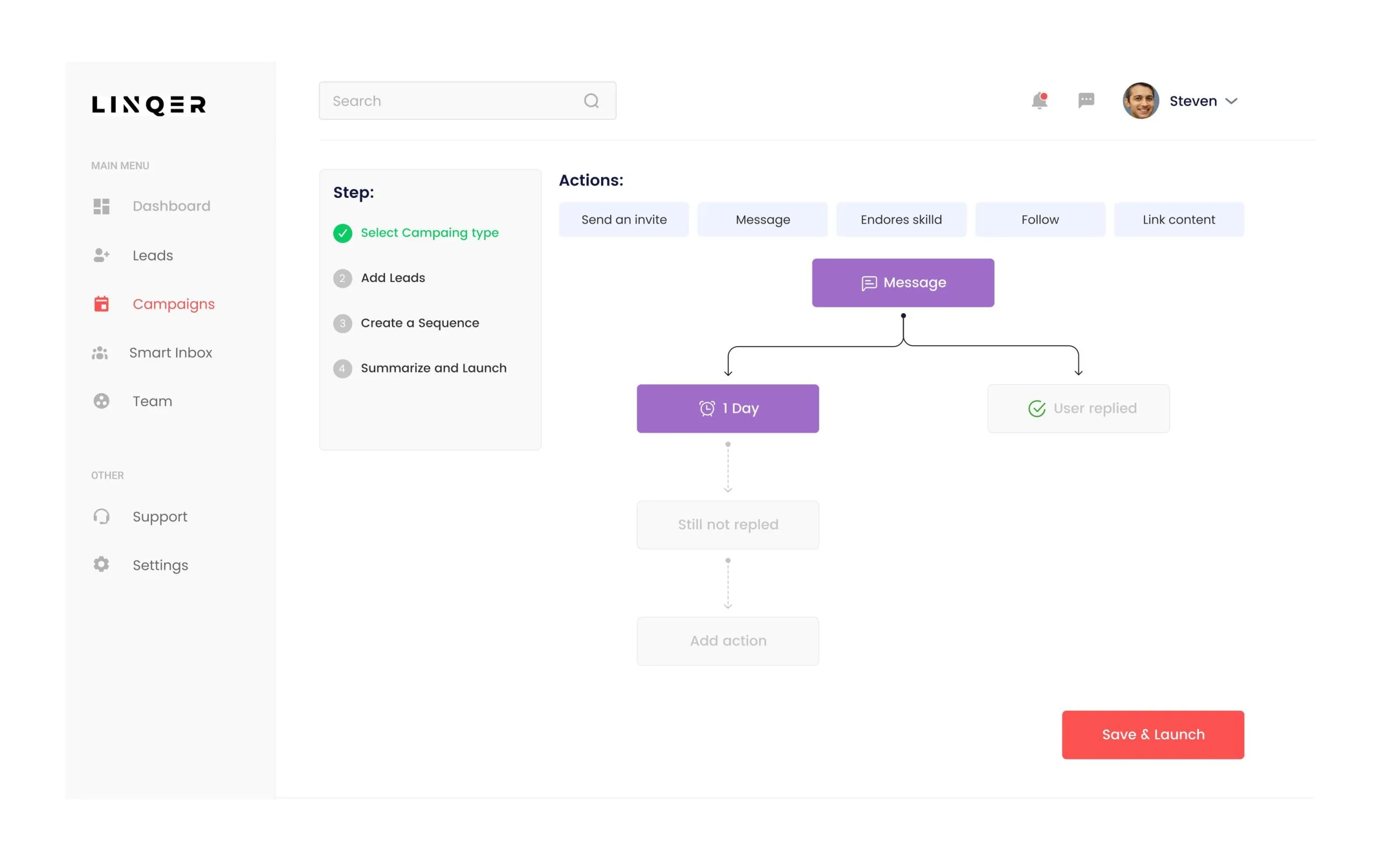Click the Steven profile avatar

[1140, 101]
